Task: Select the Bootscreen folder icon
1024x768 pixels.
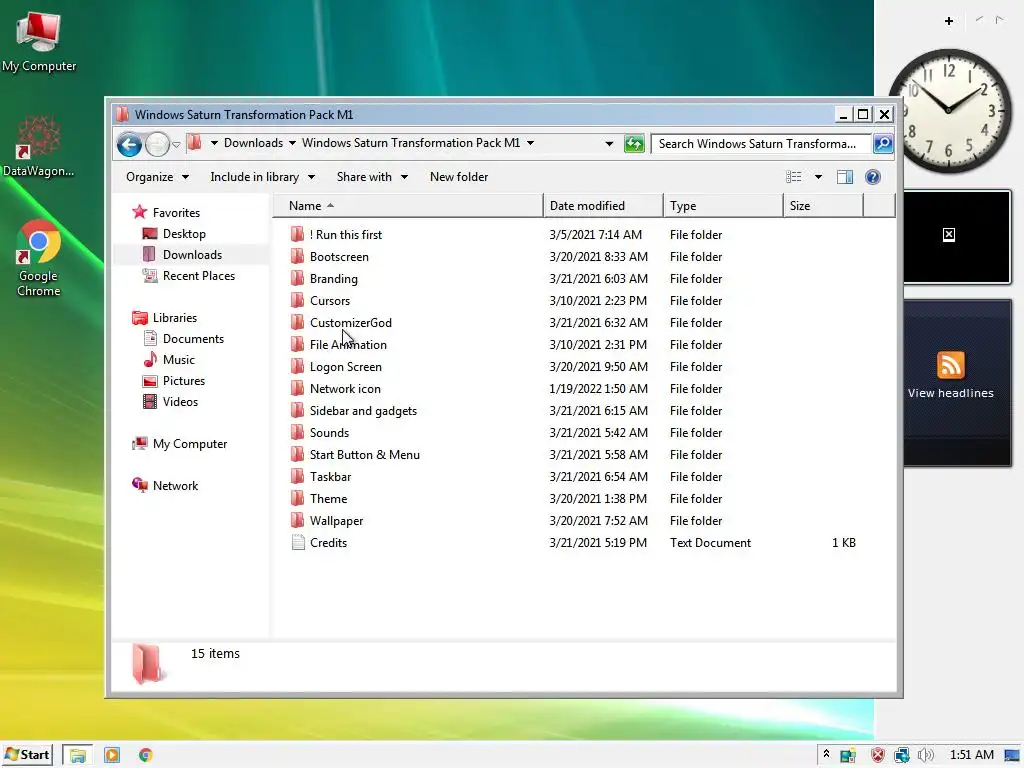Action: 298,257
